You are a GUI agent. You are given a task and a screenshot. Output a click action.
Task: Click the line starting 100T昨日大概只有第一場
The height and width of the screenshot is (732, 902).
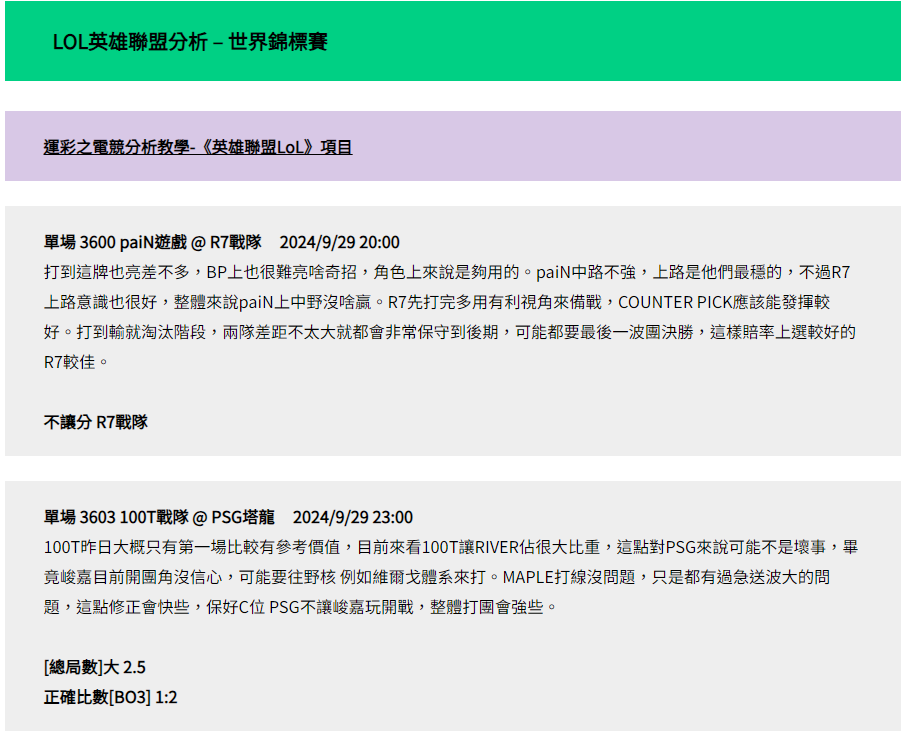[450, 547]
